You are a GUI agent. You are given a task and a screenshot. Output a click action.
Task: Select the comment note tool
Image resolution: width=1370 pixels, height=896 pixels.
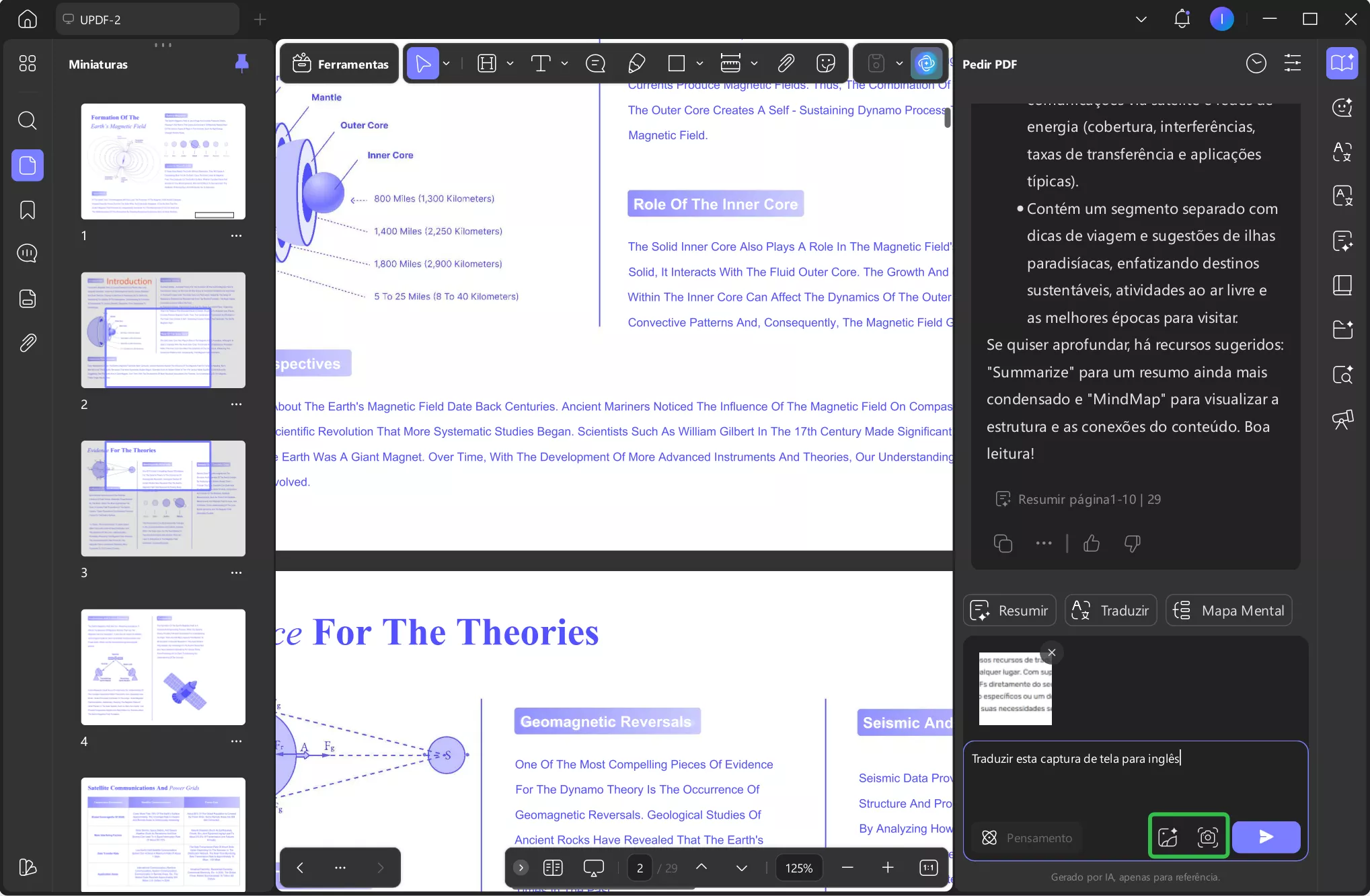point(595,63)
